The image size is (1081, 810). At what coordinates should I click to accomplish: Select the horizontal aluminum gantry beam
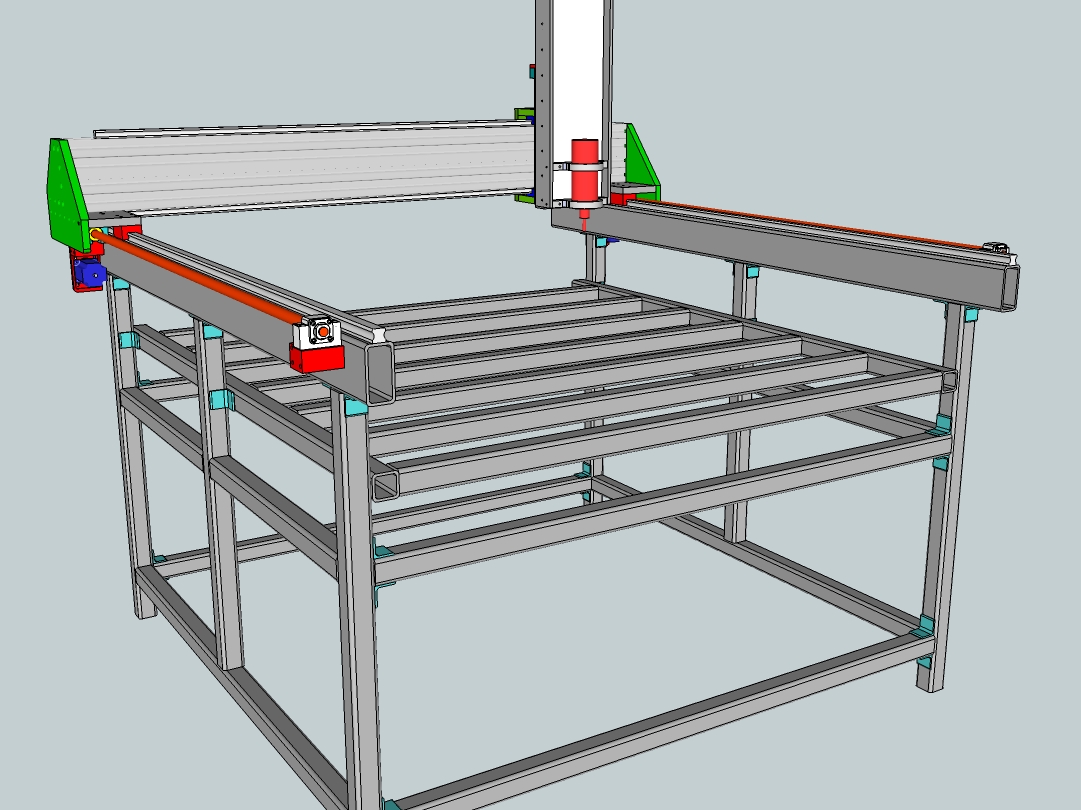[300, 165]
